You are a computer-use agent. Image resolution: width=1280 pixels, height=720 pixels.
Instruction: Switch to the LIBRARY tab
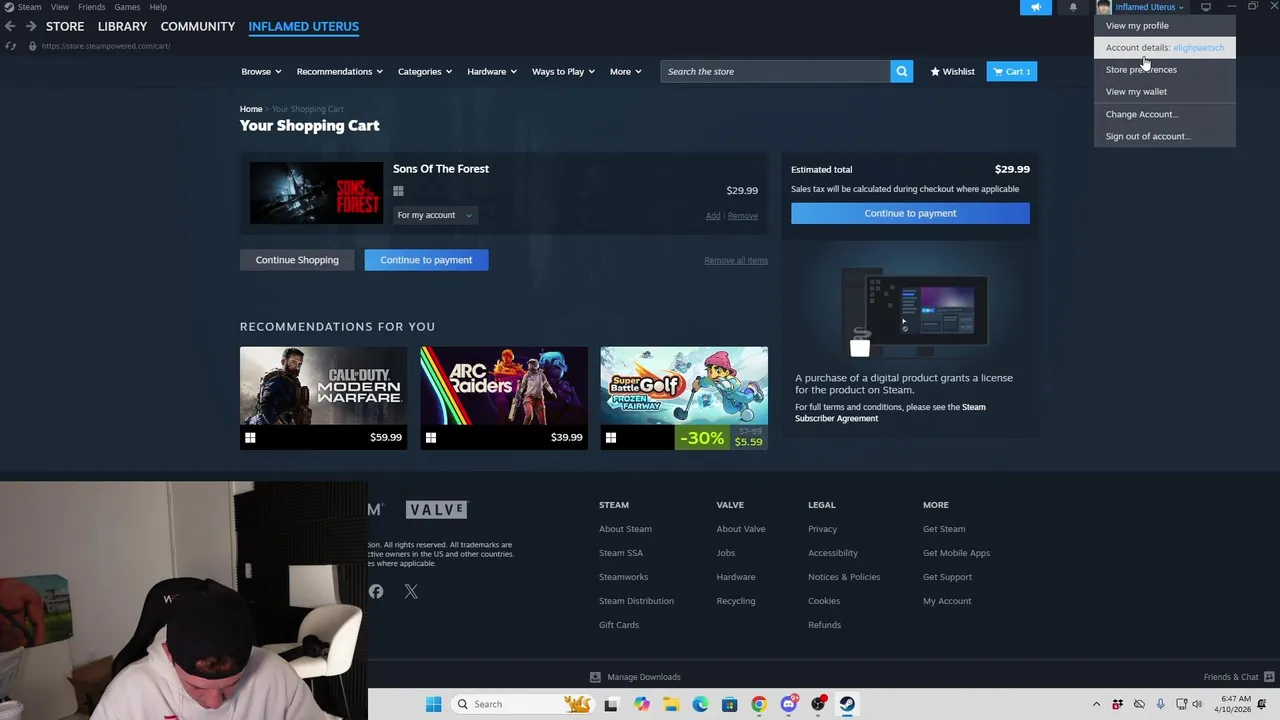(x=122, y=26)
